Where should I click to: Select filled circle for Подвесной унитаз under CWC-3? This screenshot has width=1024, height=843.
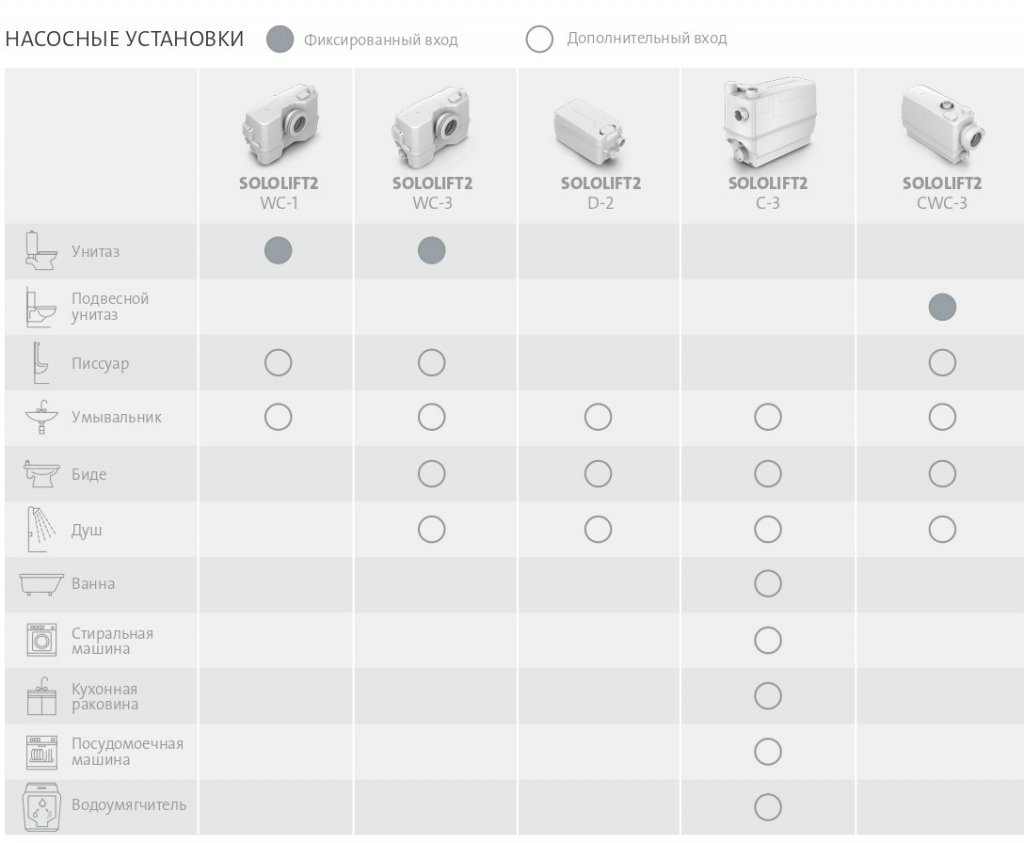[942, 308]
